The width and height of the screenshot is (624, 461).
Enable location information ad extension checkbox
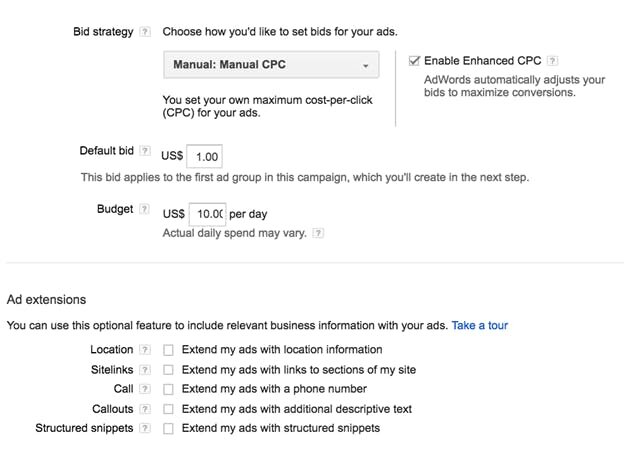[169, 351]
